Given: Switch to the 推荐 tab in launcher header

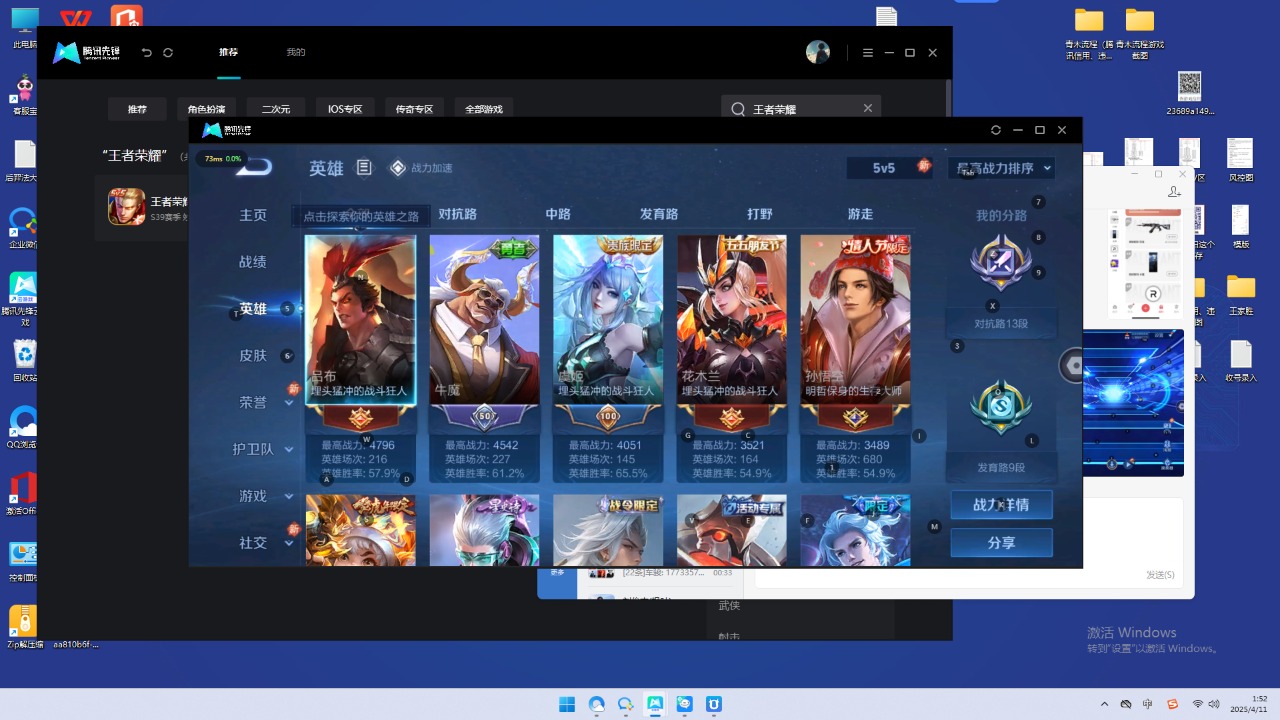Looking at the screenshot, I should tap(229, 52).
